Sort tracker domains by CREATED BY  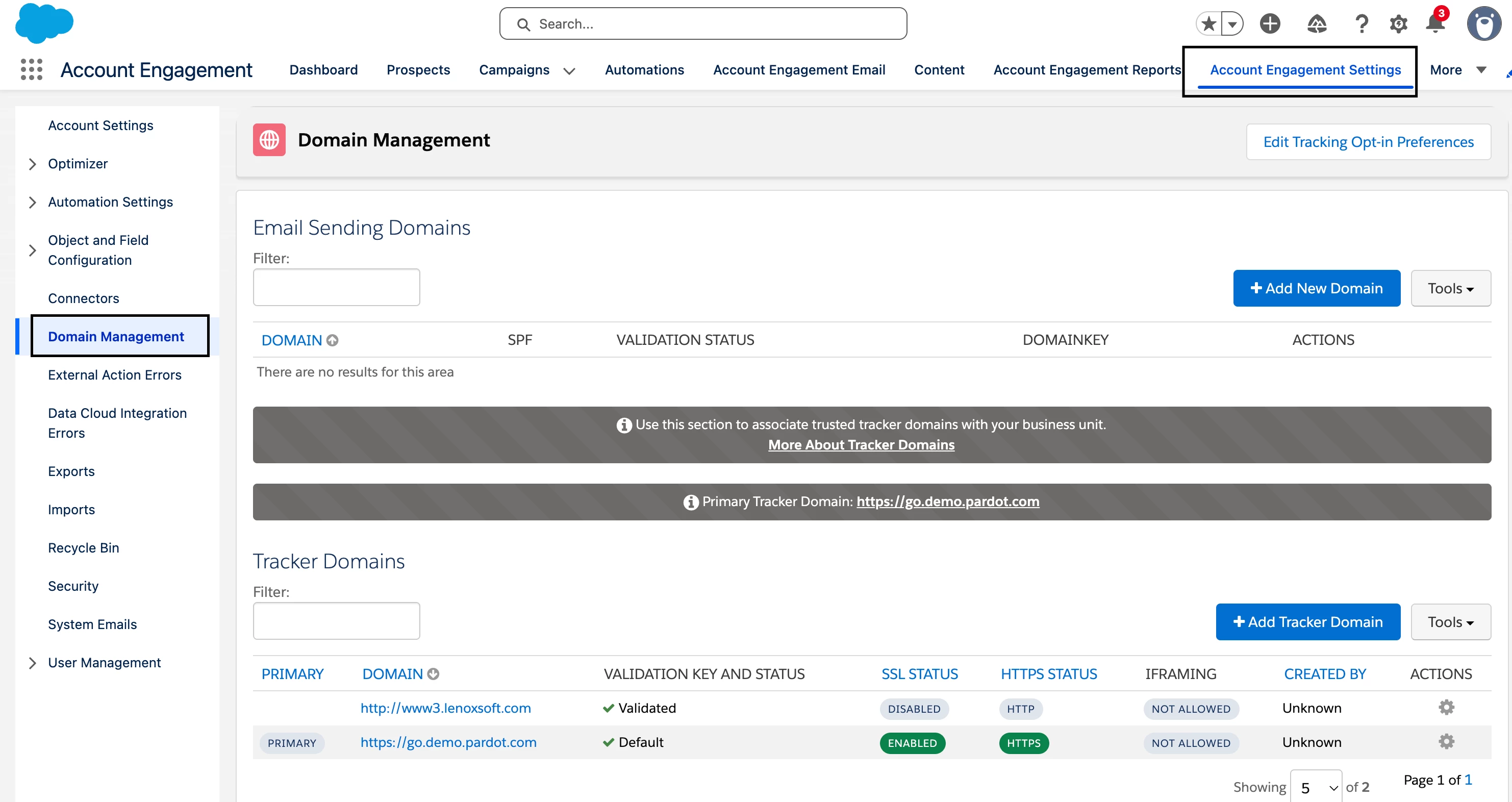coord(1325,674)
